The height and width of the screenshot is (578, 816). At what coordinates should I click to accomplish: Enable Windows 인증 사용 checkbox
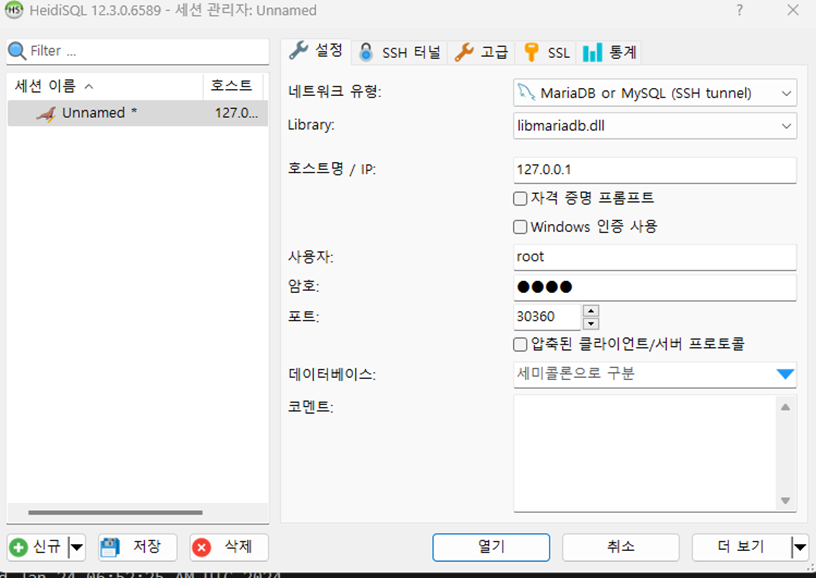(x=520, y=227)
